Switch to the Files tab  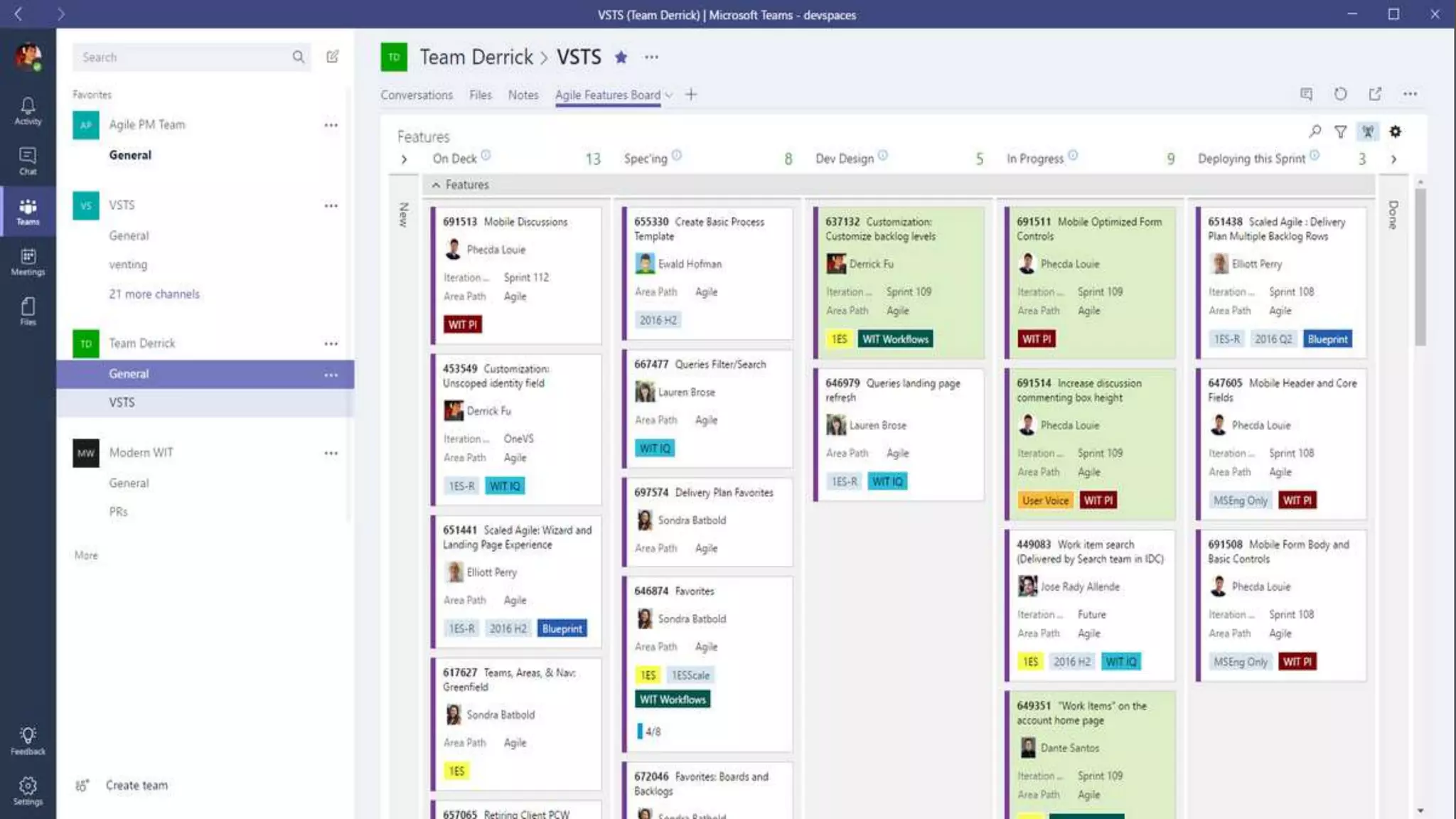point(480,95)
